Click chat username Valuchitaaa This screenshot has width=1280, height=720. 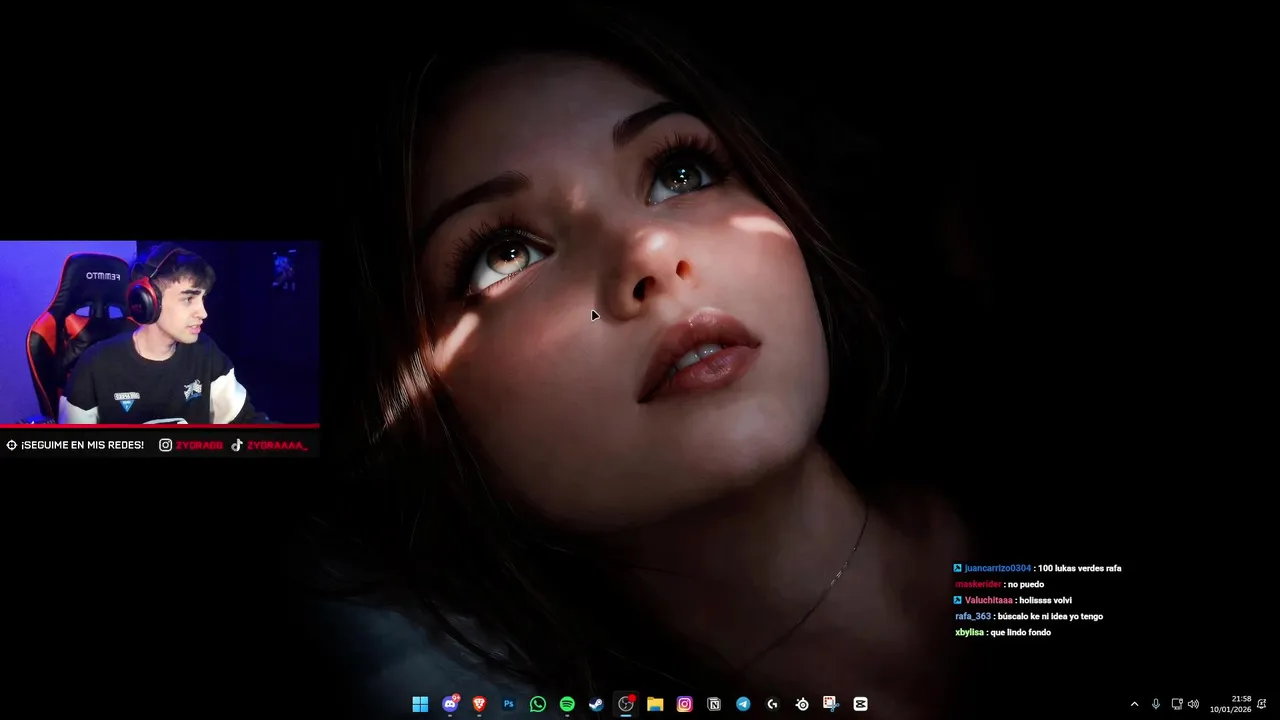(988, 600)
